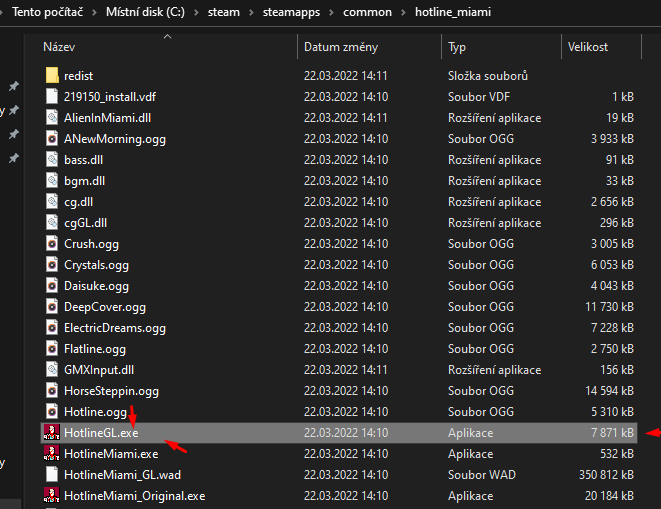Click hotline_miami breadcrumb segment
The height and width of the screenshot is (509, 661).
click(453, 12)
